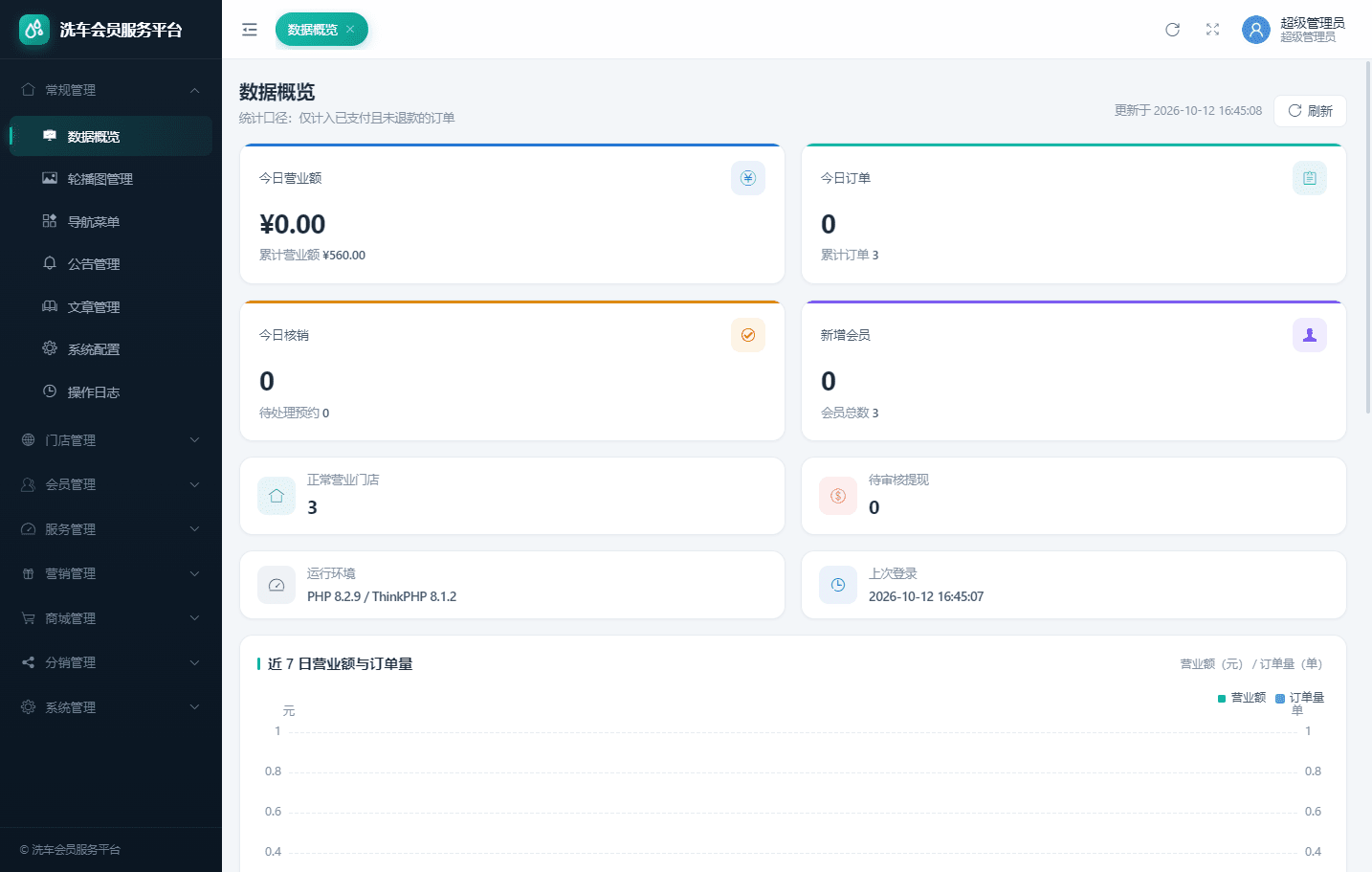Click the gauge icon beside 运行环境
1372x872 pixels.
pyautogui.click(x=277, y=585)
